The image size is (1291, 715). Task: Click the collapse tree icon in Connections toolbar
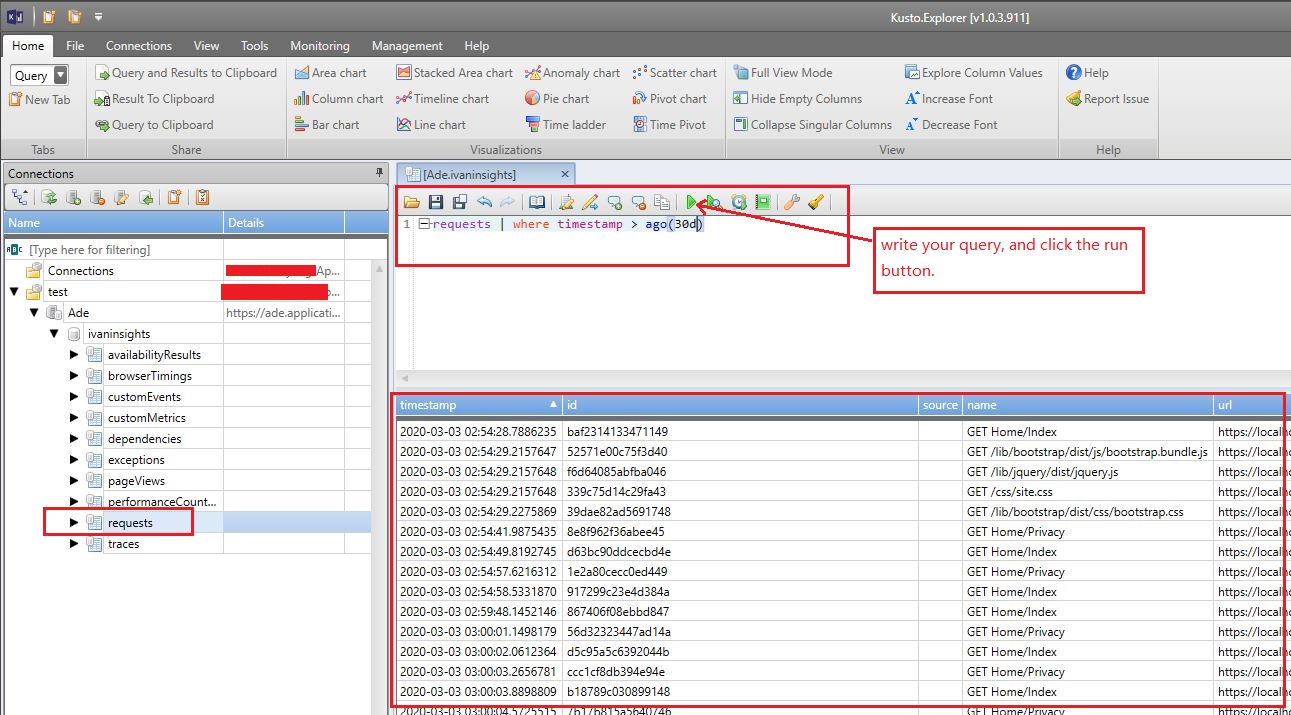point(20,197)
